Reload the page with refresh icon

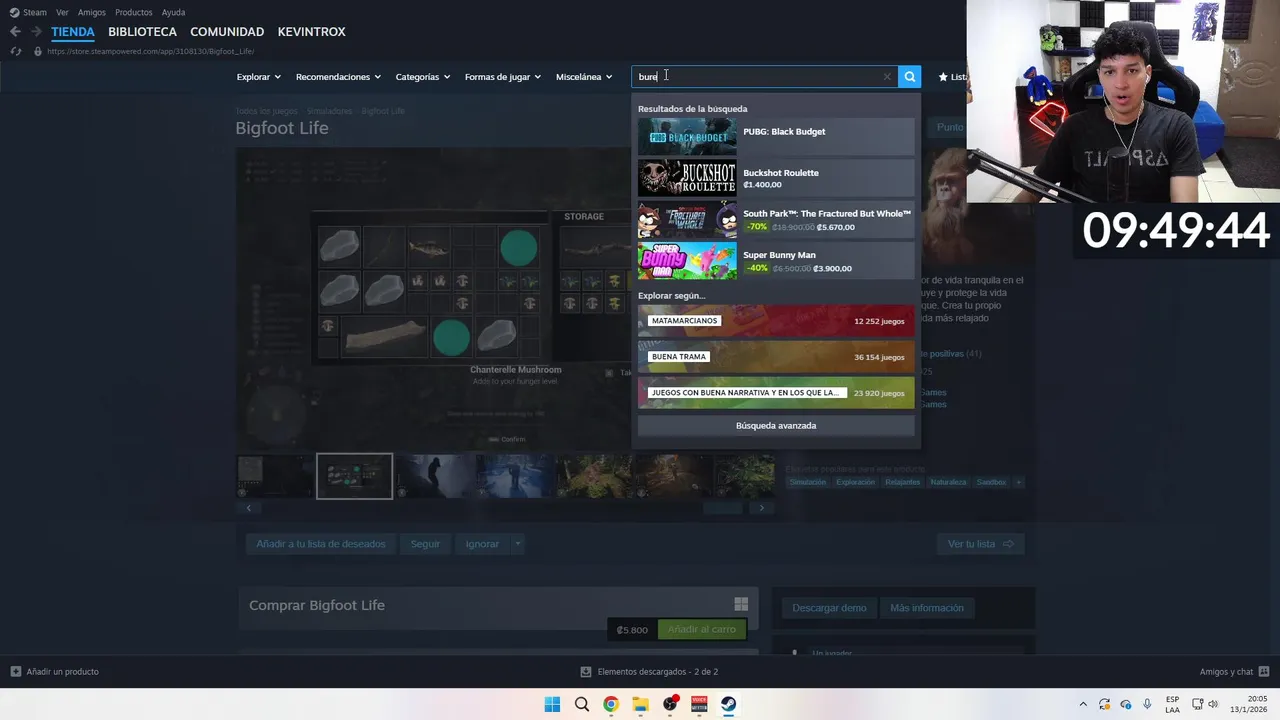tap(15, 51)
